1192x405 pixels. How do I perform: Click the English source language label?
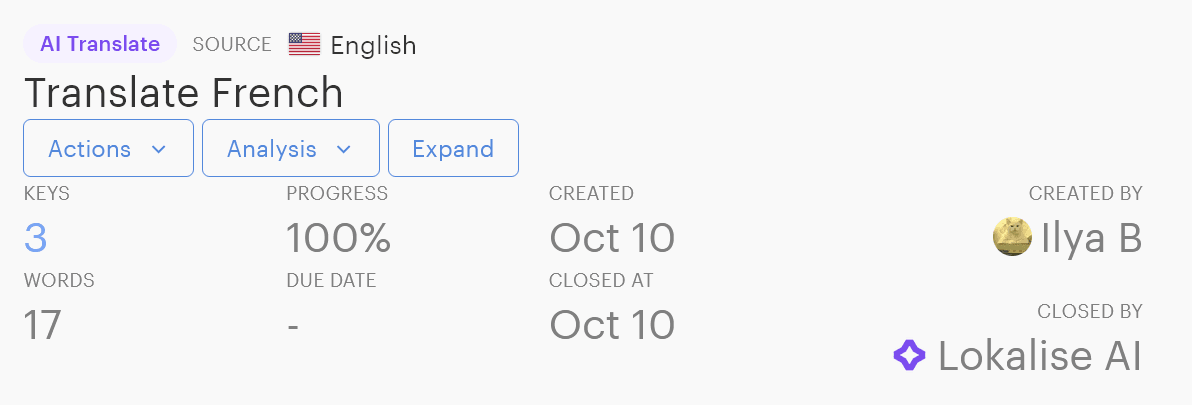(x=373, y=46)
